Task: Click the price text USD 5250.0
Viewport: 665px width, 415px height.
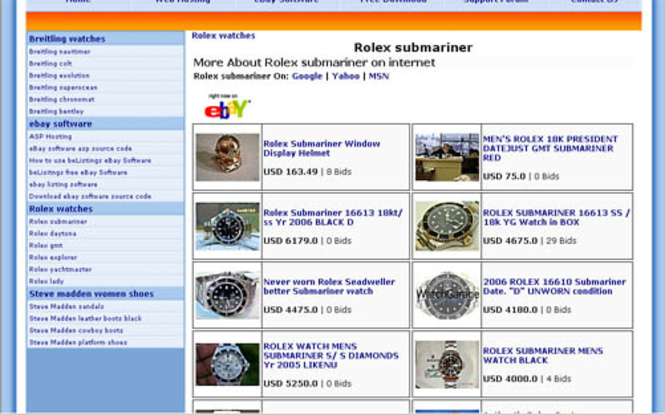Action: 291,383
